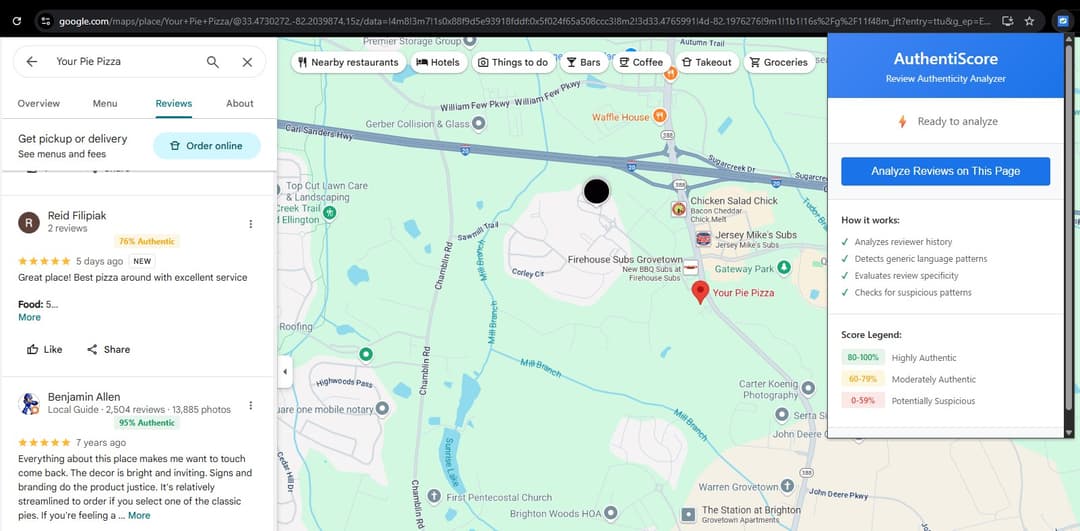Select the Things to do chip
Screen dimensions: 1080x531
pyautogui.click(x=513, y=62)
